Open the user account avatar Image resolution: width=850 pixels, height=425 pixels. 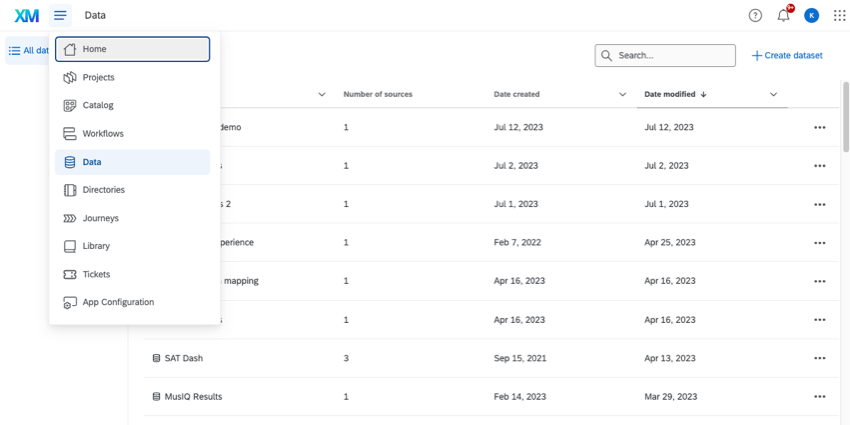811,15
